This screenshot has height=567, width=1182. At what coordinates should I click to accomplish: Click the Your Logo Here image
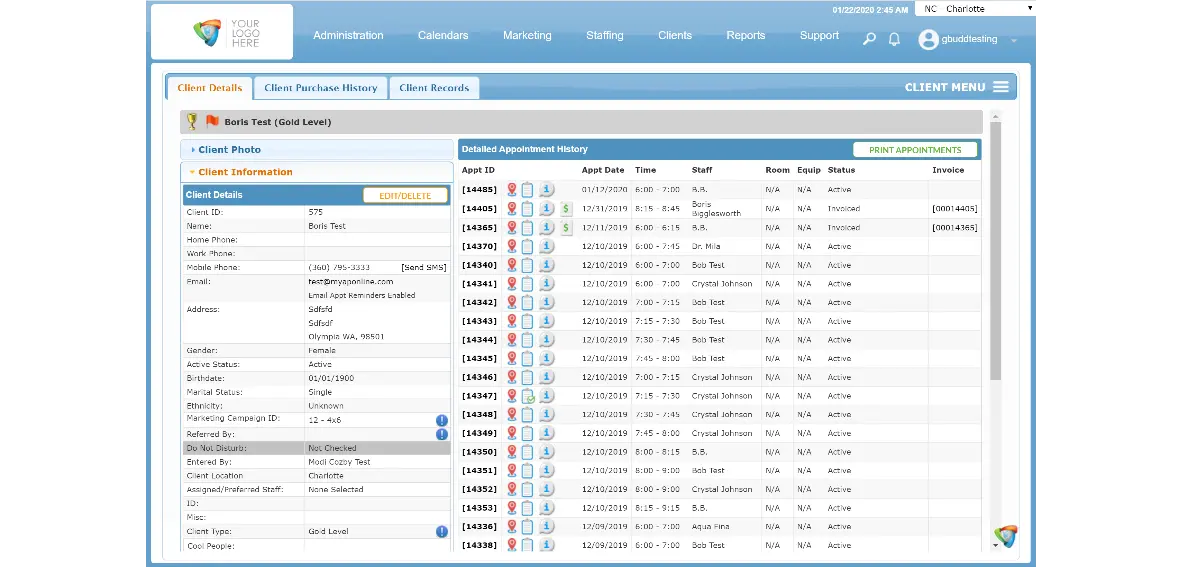[222, 32]
